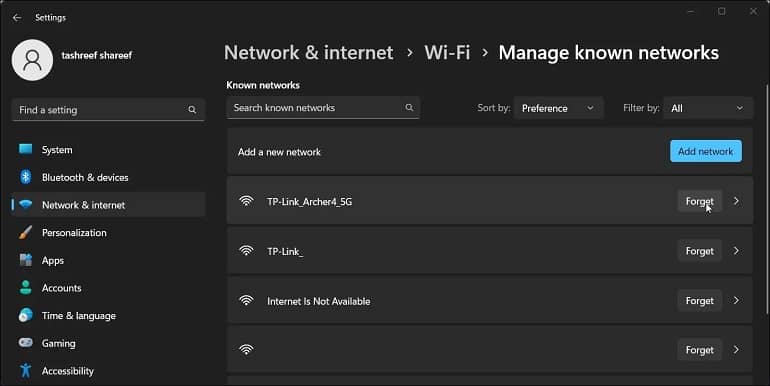Forget the Internet Is Not Available network
Image resolution: width=770 pixels, height=386 pixels.
(x=699, y=301)
